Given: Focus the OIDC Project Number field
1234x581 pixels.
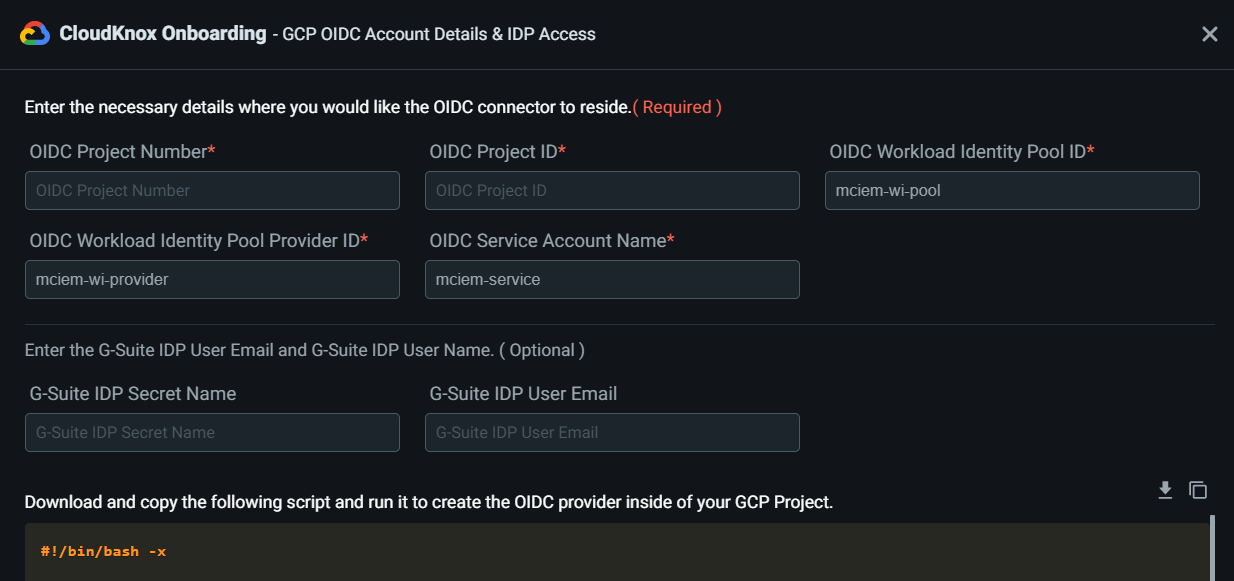Looking at the screenshot, I should tap(212, 190).
